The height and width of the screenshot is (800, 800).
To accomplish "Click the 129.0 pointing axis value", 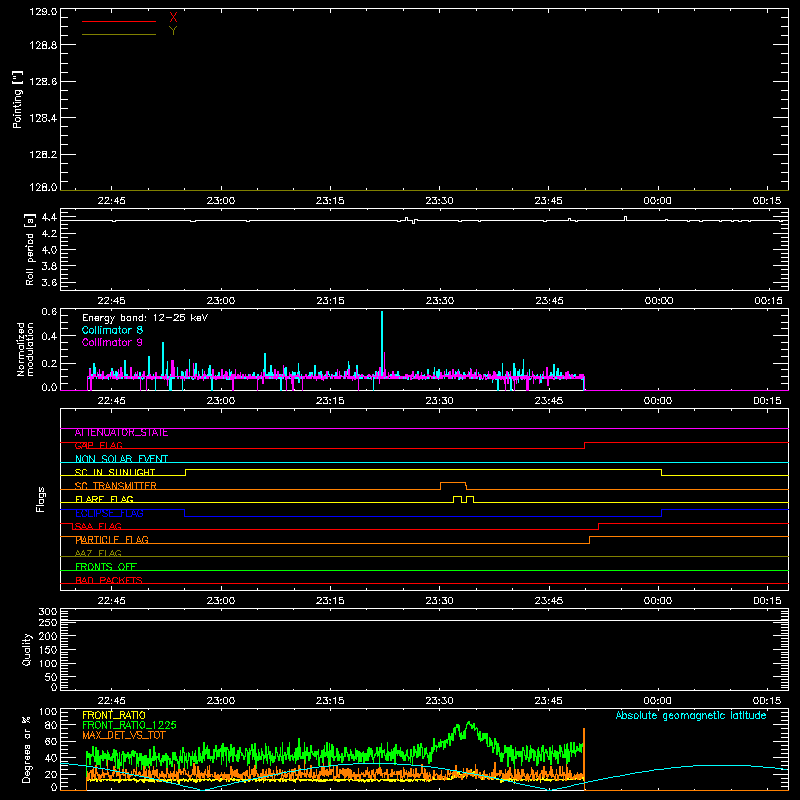I will click(43, 12).
